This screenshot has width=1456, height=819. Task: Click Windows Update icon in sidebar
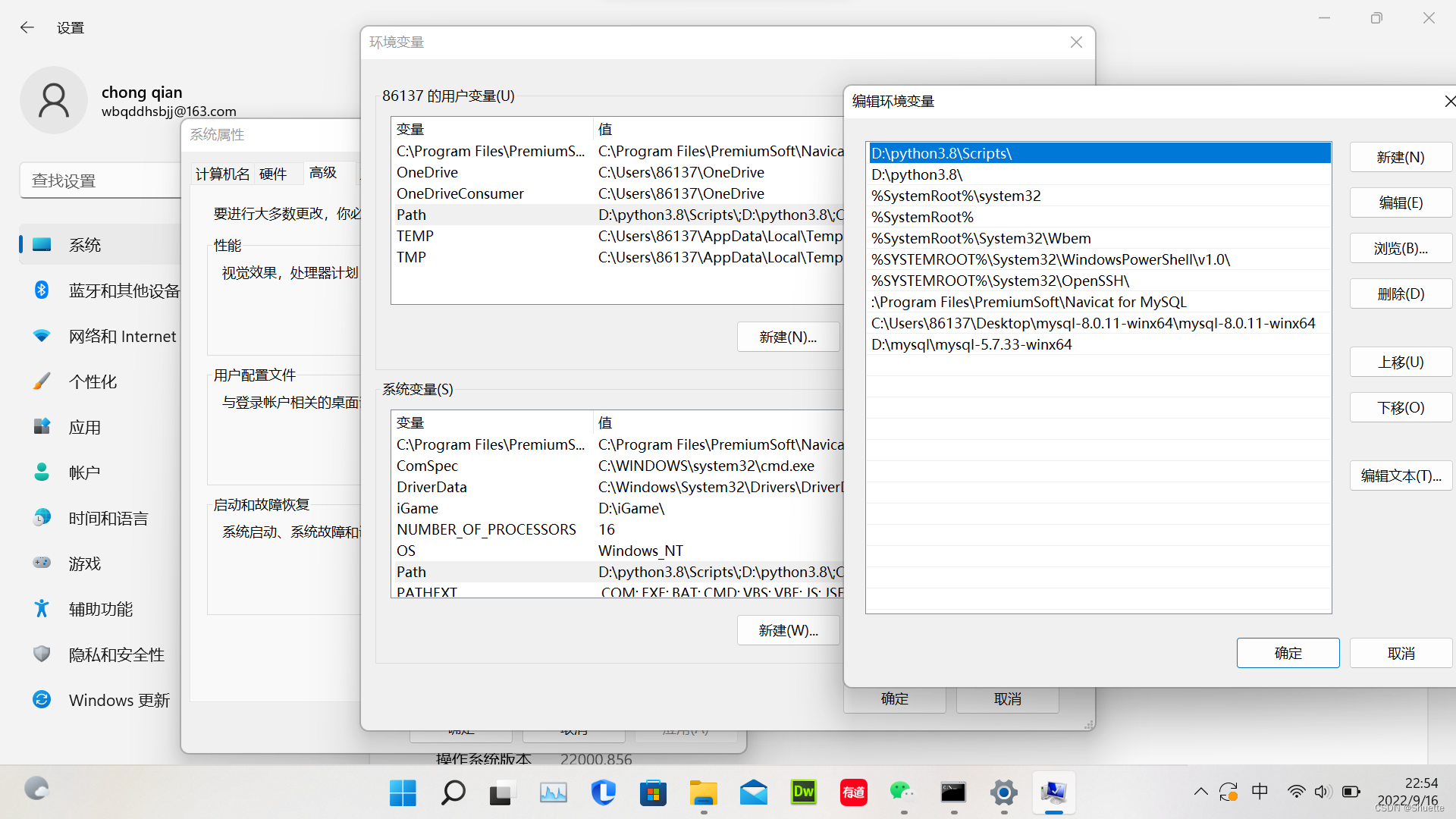tap(42, 699)
